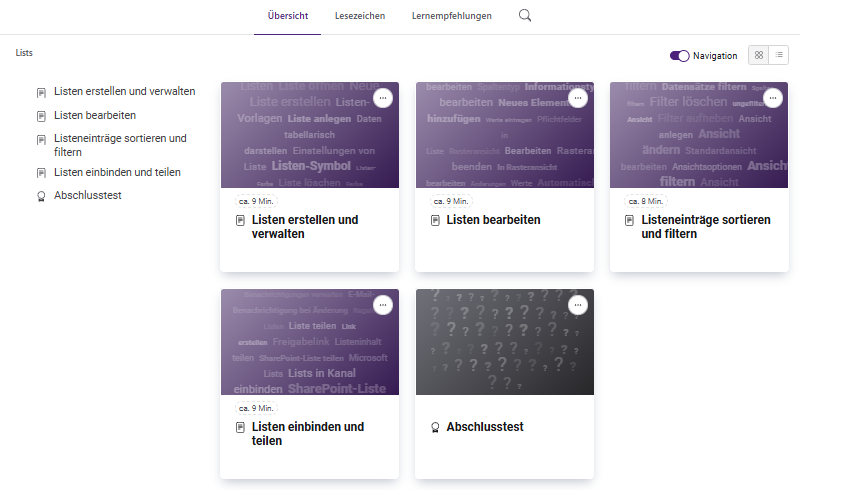Open the Lernempfehlungen tab
841x496 pixels.
click(452, 16)
